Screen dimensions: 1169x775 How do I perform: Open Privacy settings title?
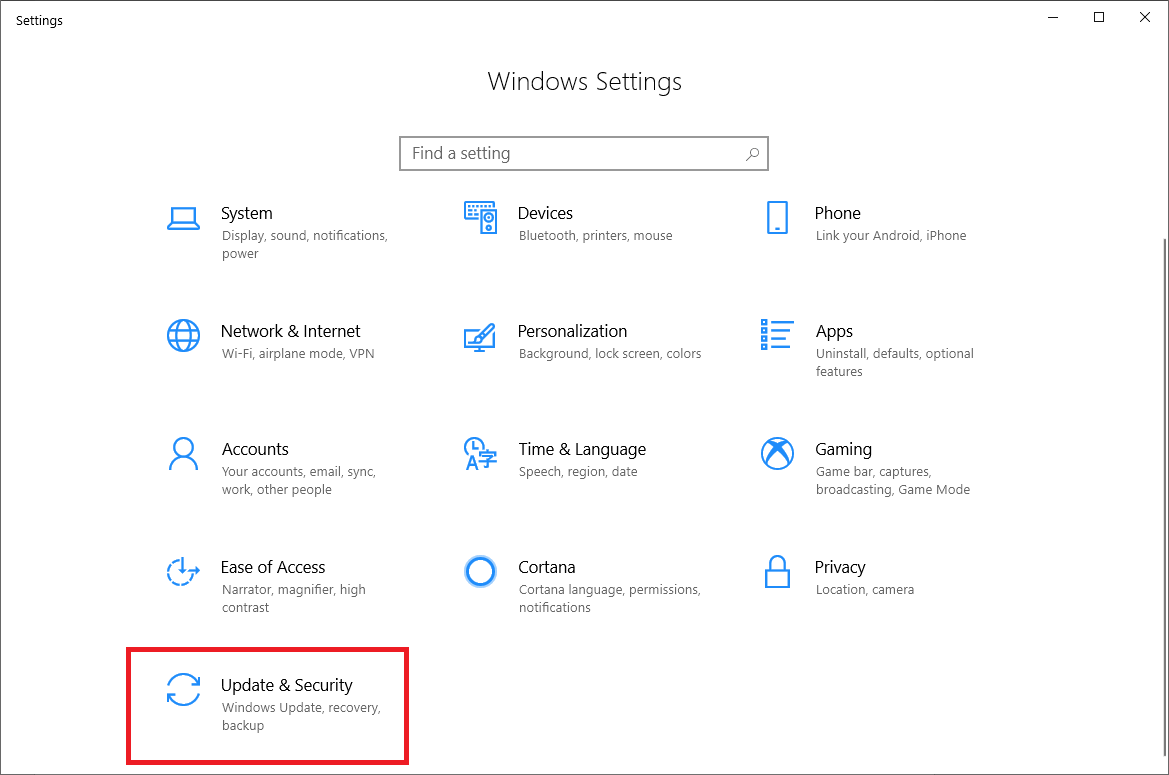(x=839, y=568)
